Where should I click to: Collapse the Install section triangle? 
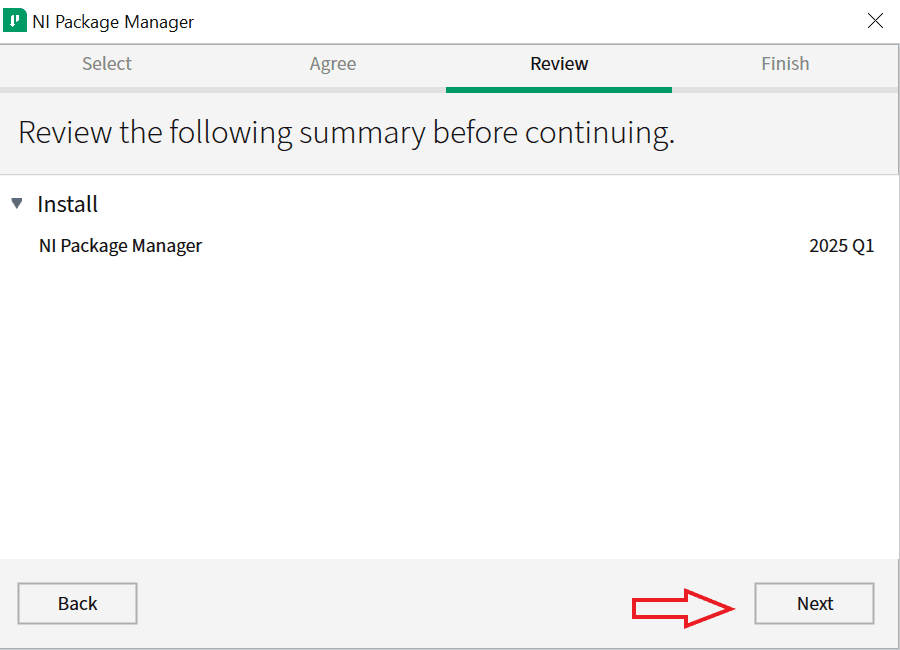[17, 204]
